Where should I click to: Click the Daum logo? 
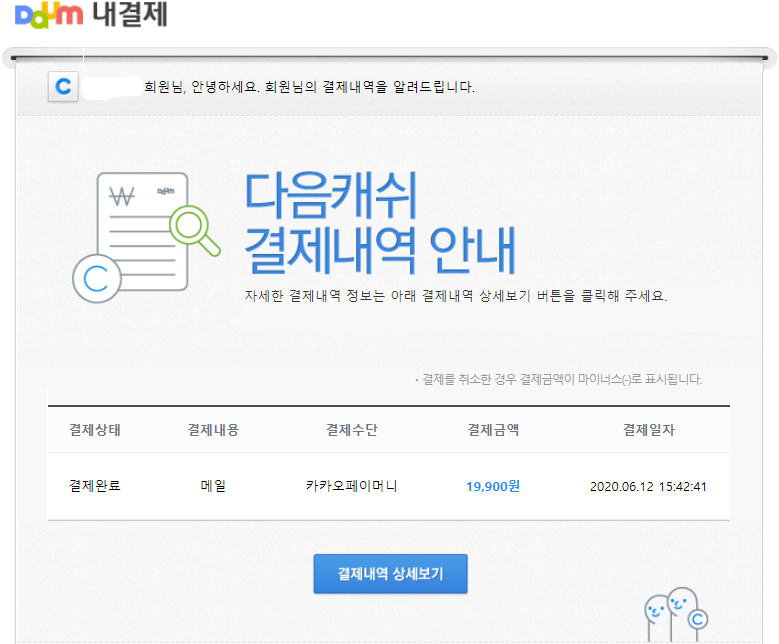(x=49, y=14)
